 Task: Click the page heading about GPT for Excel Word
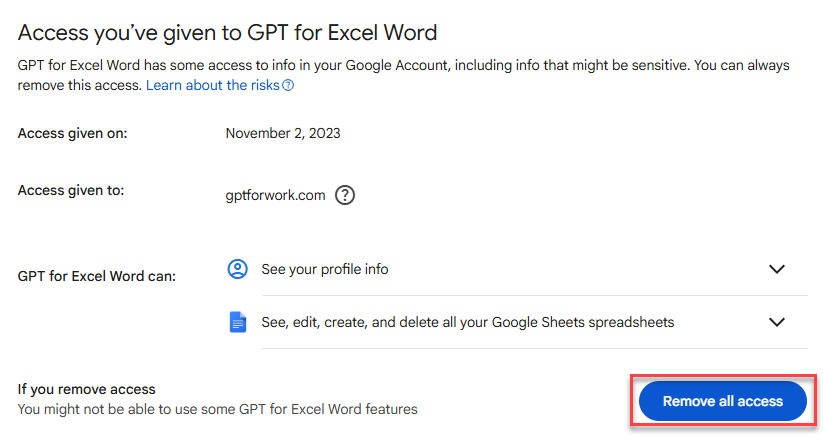click(227, 33)
